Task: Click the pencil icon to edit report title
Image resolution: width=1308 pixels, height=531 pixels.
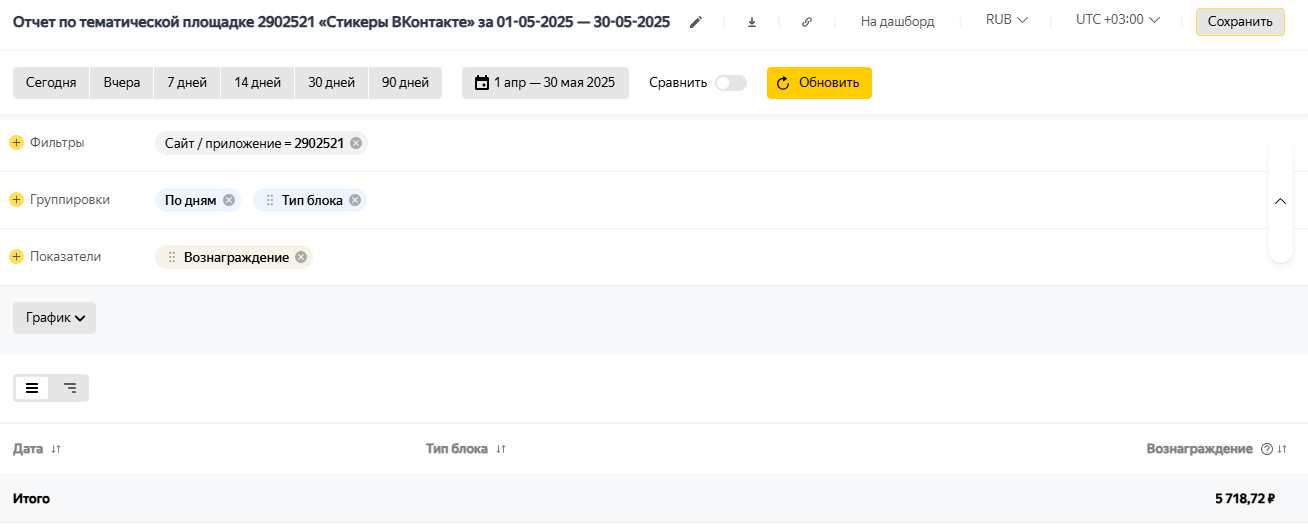Action: pyautogui.click(x=696, y=22)
